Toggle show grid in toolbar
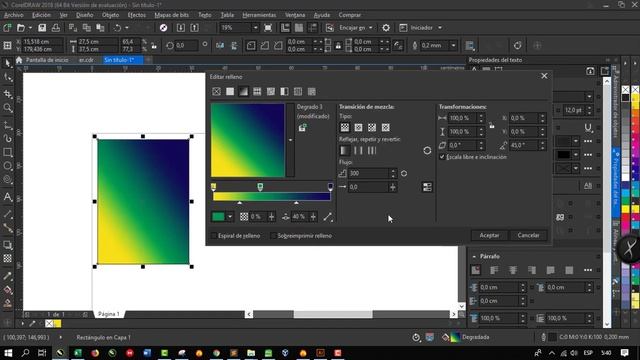The height and width of the screenshot is (360, 640). pyautogui.click(x=299, y=28)
